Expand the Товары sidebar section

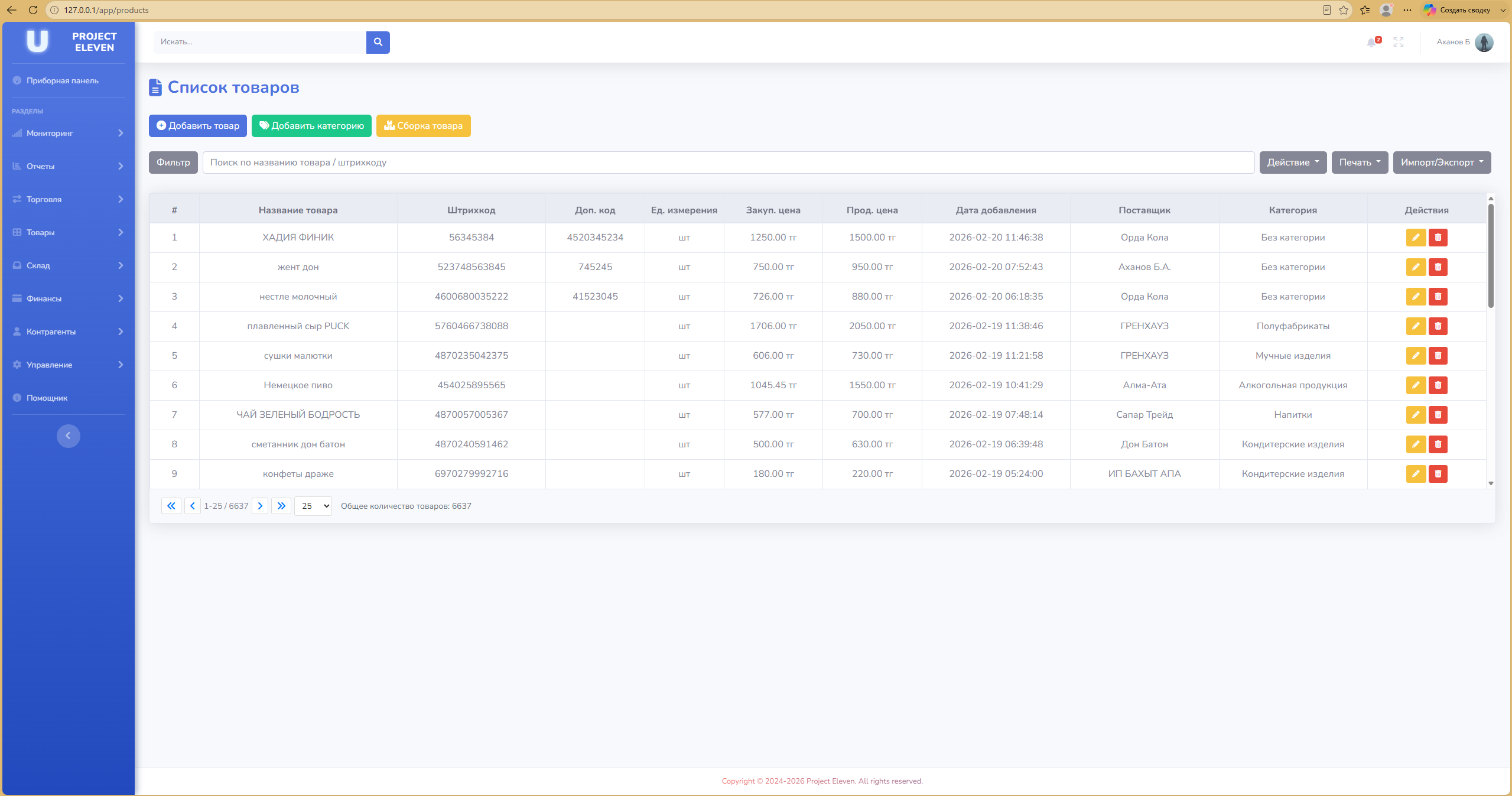tap(69, 232)
